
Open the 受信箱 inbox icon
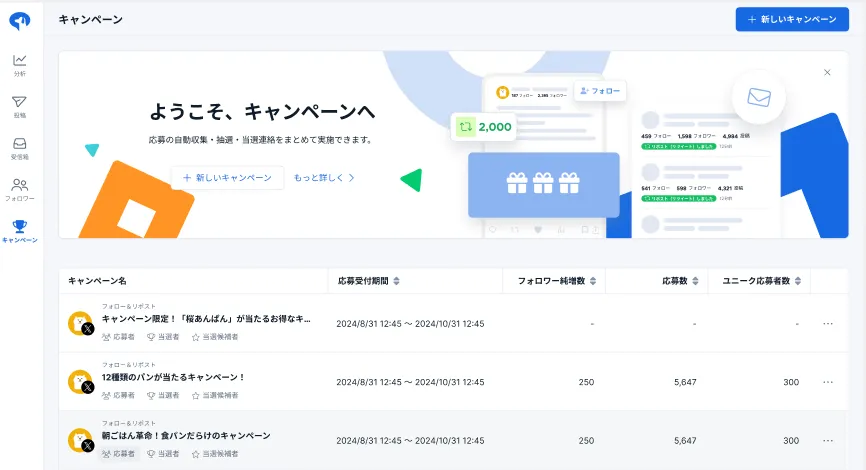[20, 144]
